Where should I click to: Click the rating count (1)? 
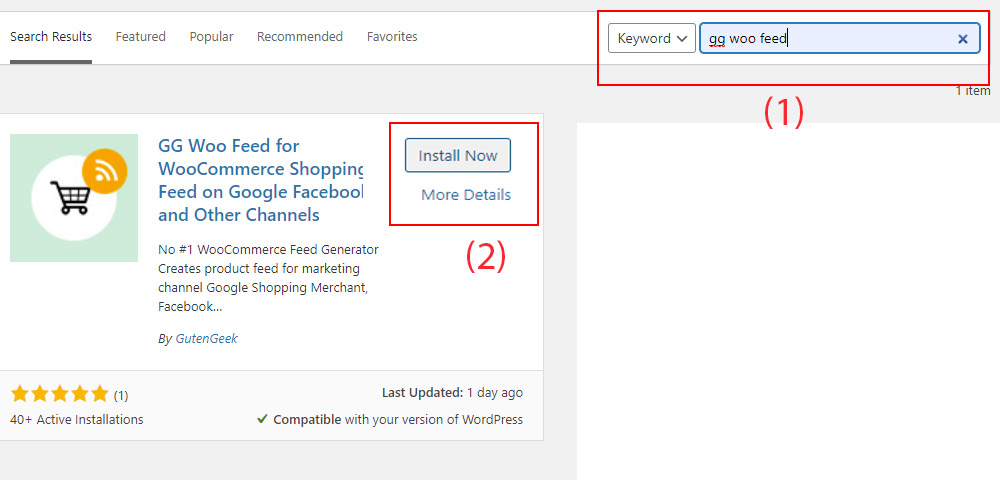pos(121,396)
